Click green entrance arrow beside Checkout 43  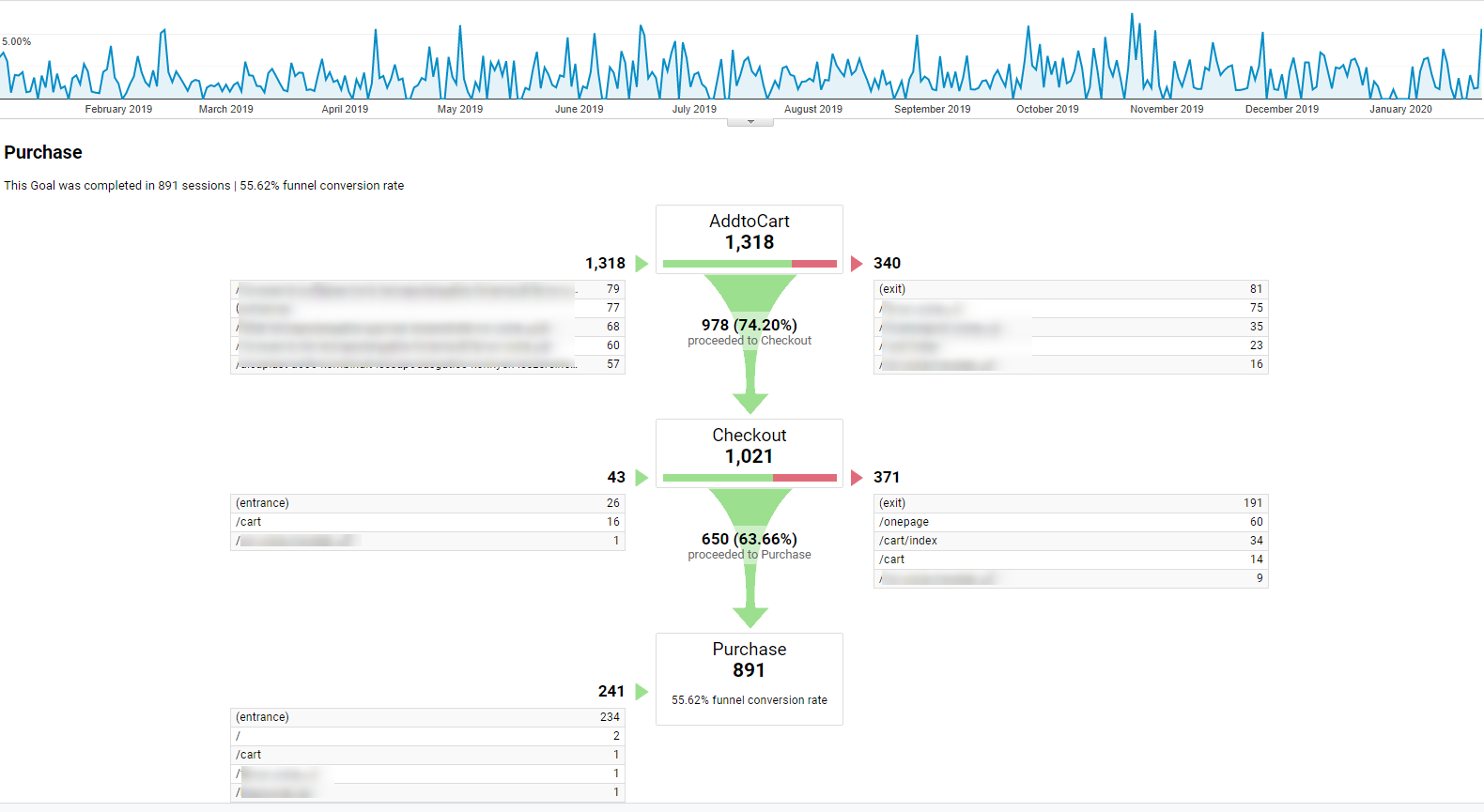click(642, 478)
